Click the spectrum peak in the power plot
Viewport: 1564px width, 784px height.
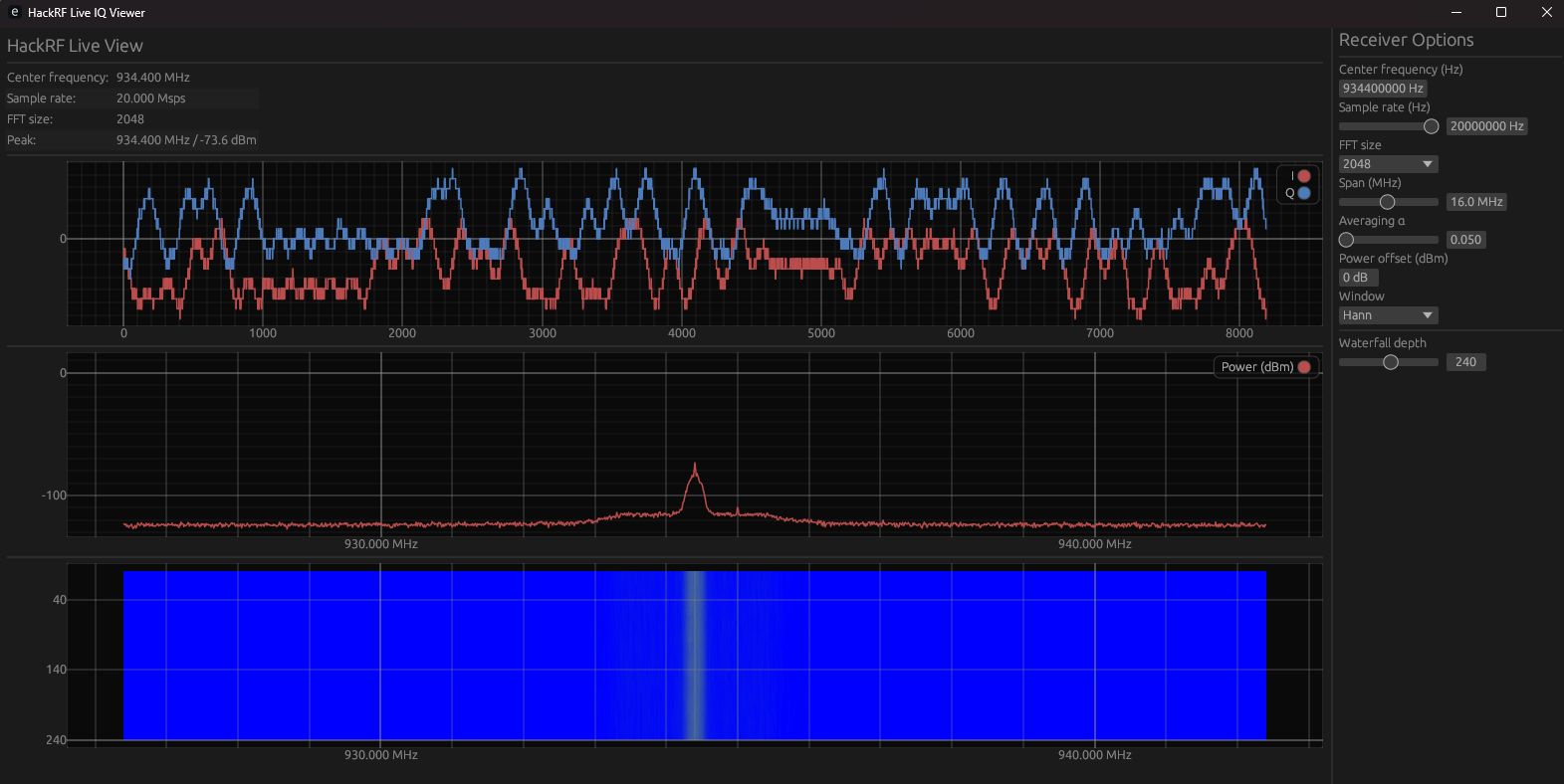click(695, 466)
